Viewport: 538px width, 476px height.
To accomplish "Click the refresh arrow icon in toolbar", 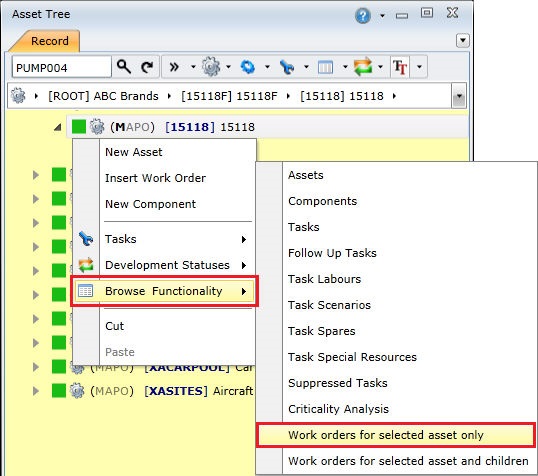I will 147,67.
